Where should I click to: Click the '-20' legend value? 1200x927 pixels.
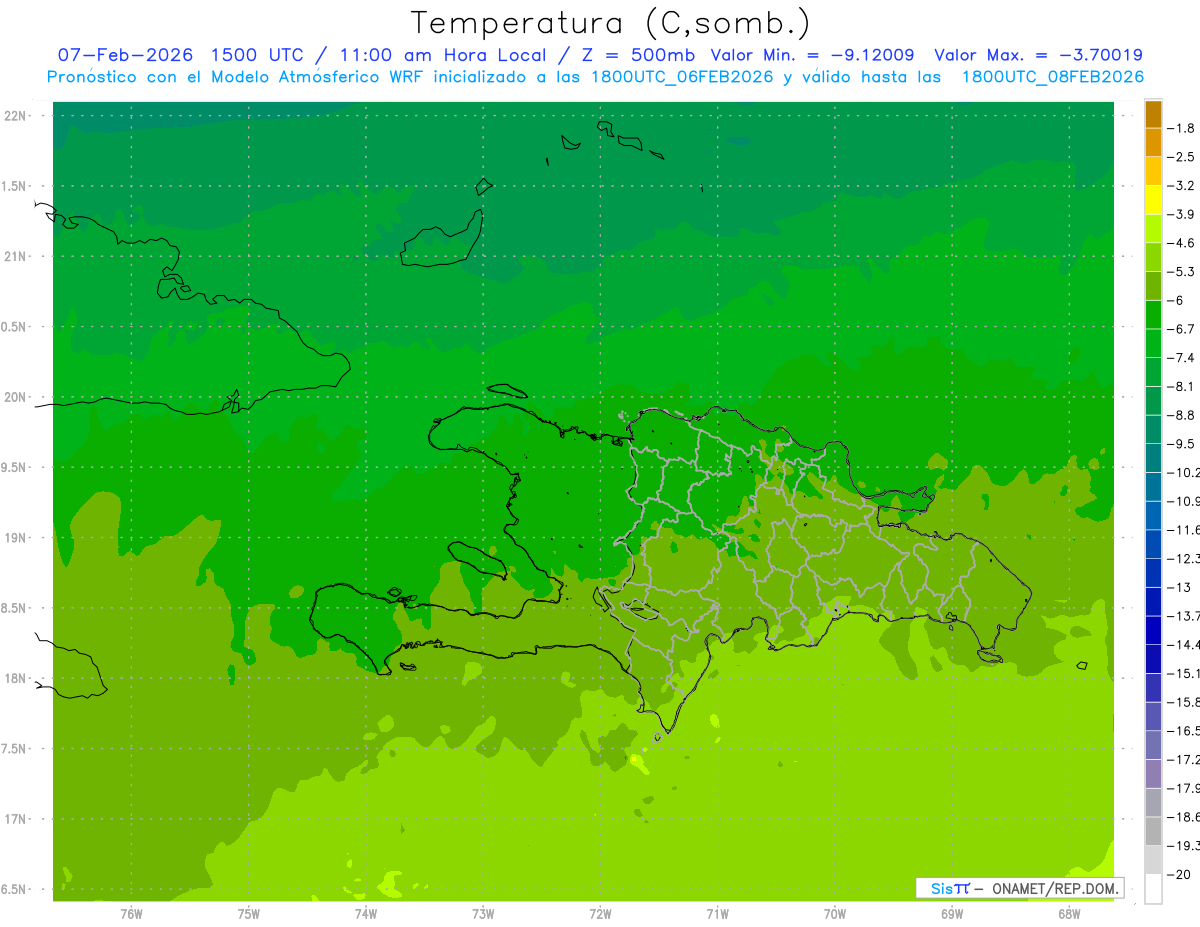click(1179, 874)
